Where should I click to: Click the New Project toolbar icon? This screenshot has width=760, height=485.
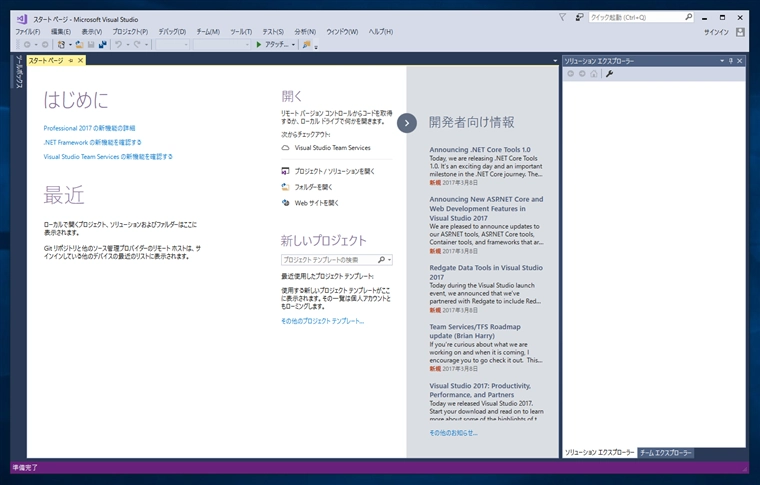click(61, 45)
